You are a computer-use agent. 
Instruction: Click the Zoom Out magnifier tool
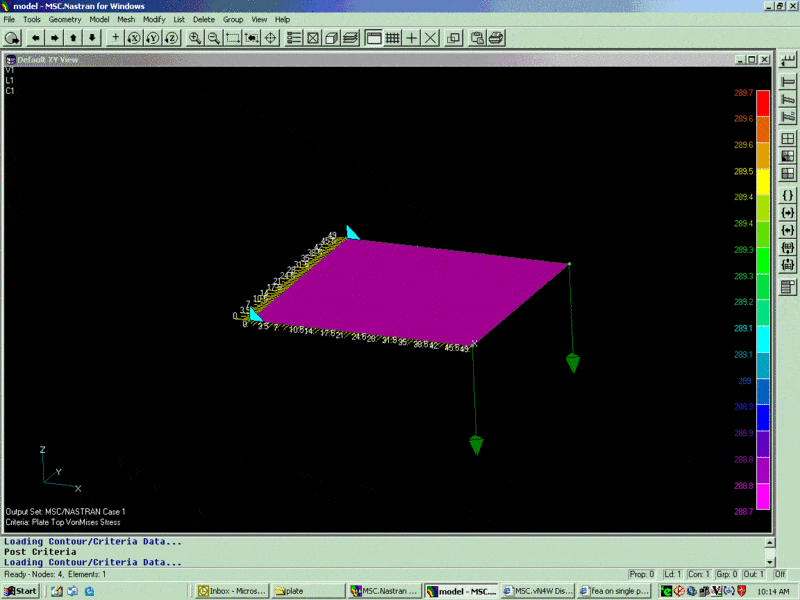click(x=214, y=38)
